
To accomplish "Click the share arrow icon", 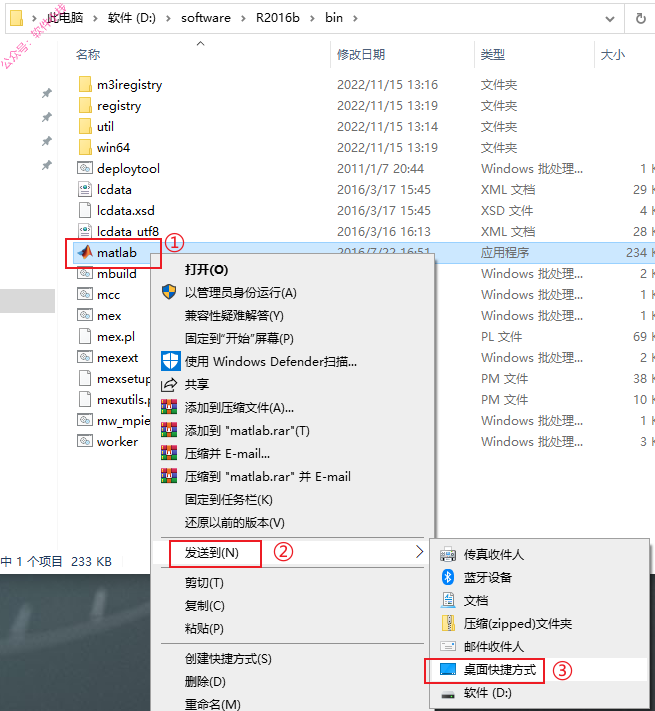I will point(169,385).
